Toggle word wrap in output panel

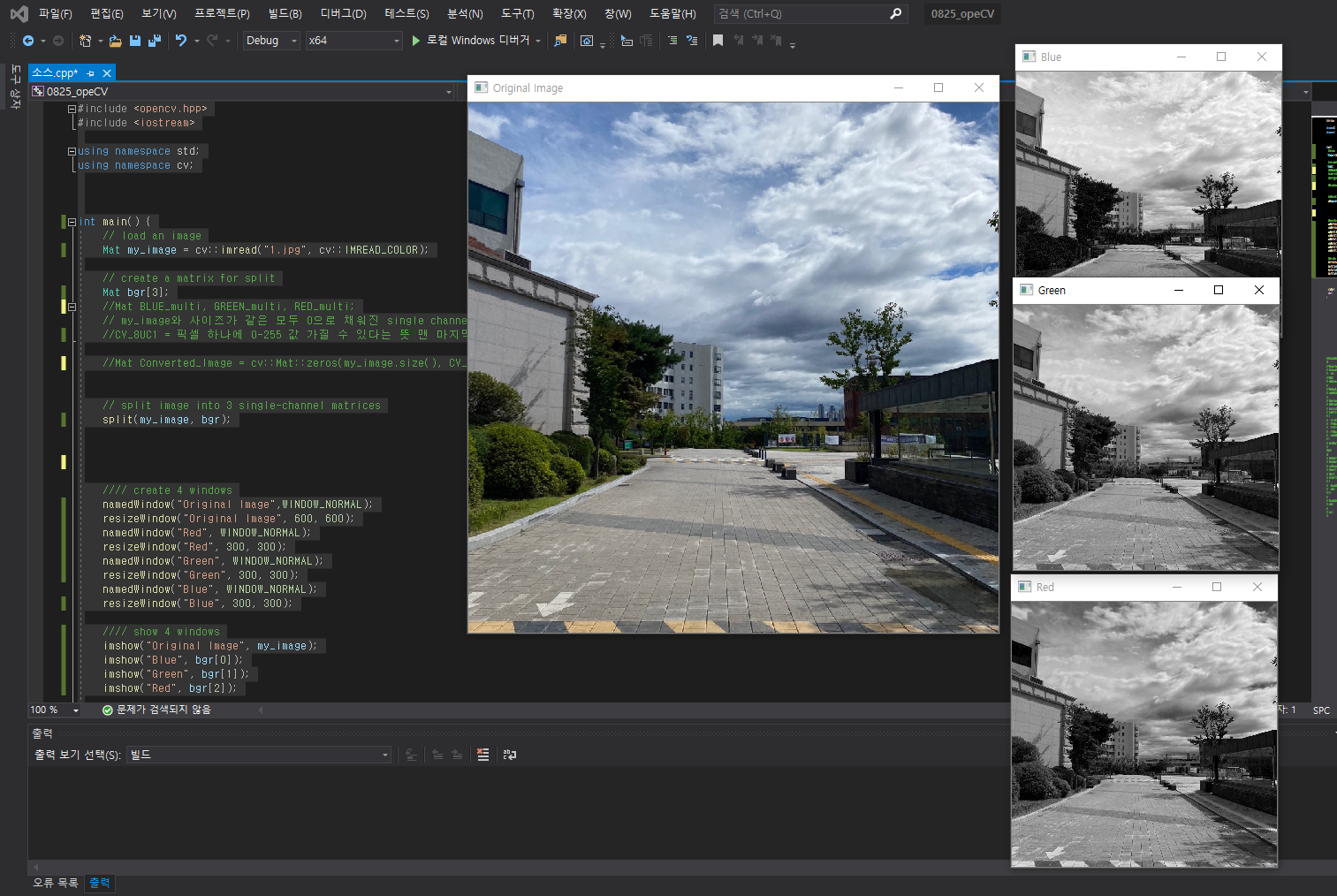pyautogui.click(x=510, y=755)
